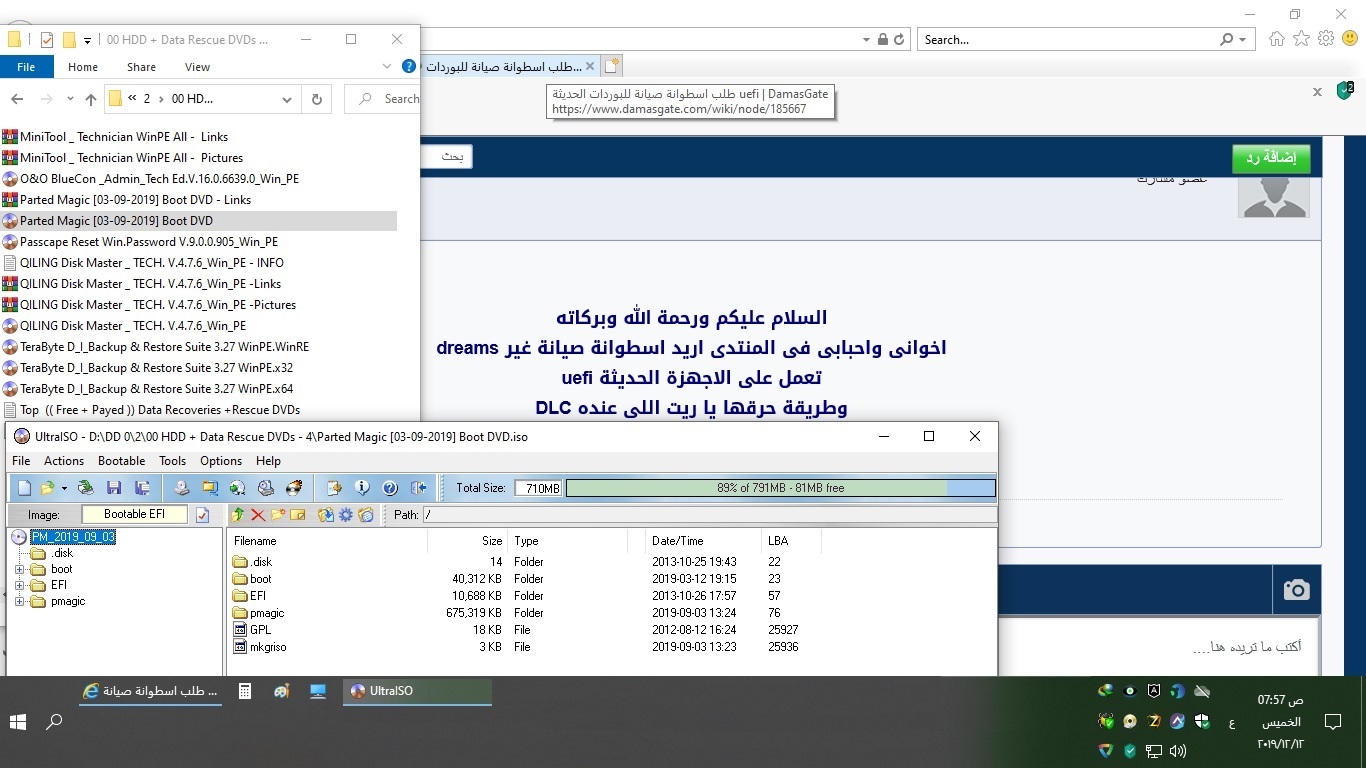Select the GPL file in UltraISO file list
The height and width of the screenshot is (768, 1366).
pos(260,630)
